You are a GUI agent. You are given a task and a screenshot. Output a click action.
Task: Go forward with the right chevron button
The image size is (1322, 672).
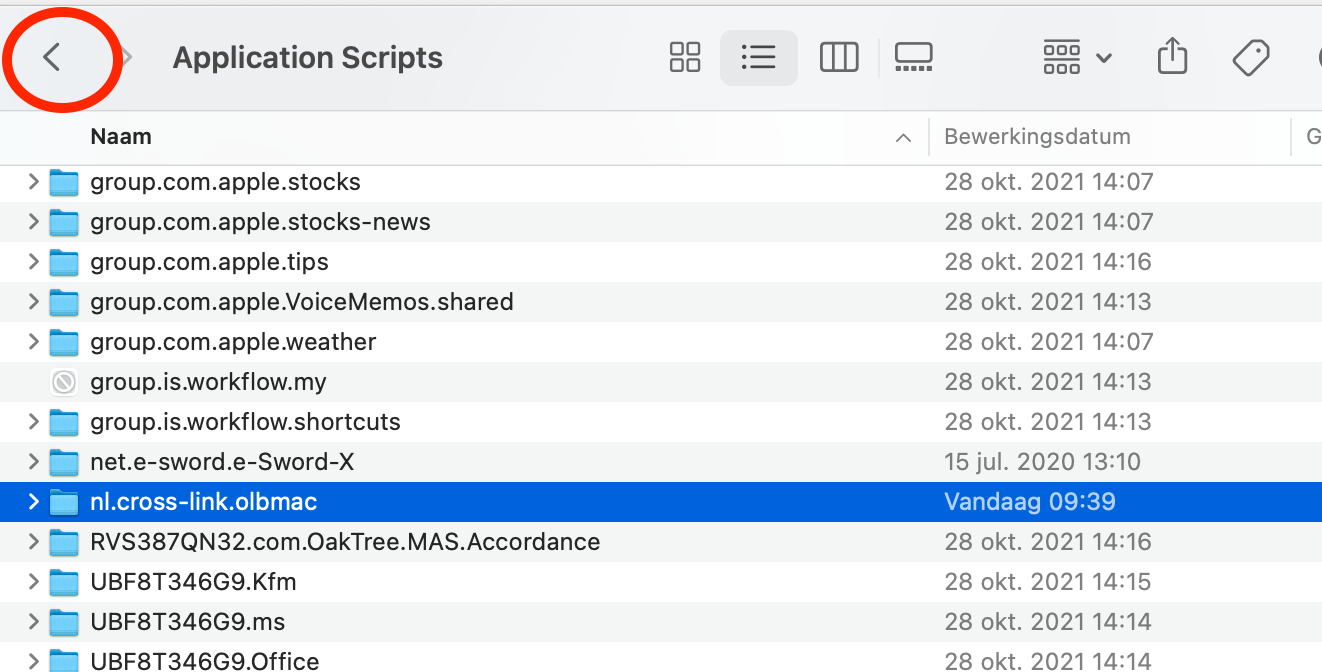click(127, 58)
